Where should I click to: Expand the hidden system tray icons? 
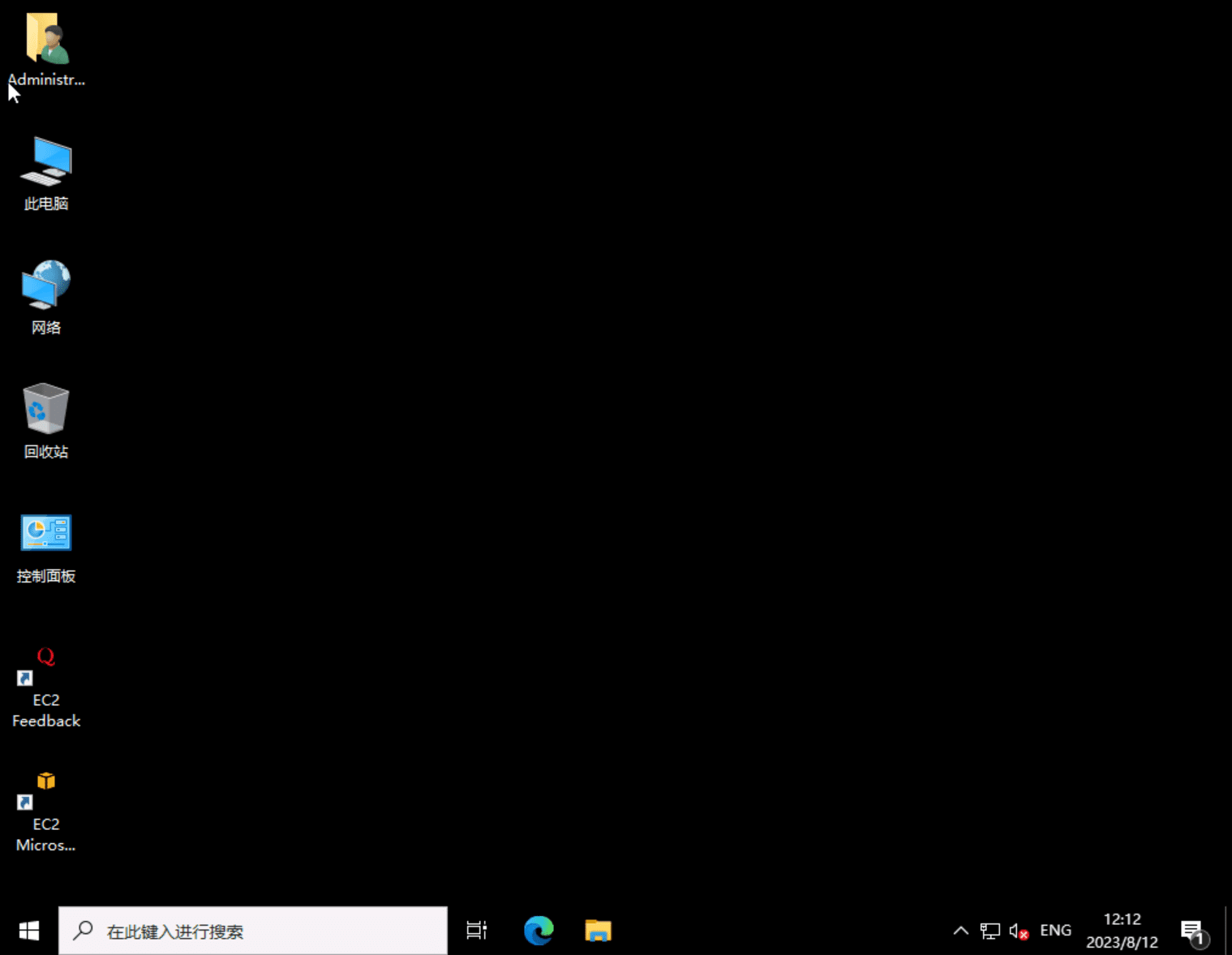tap(960, 931)
